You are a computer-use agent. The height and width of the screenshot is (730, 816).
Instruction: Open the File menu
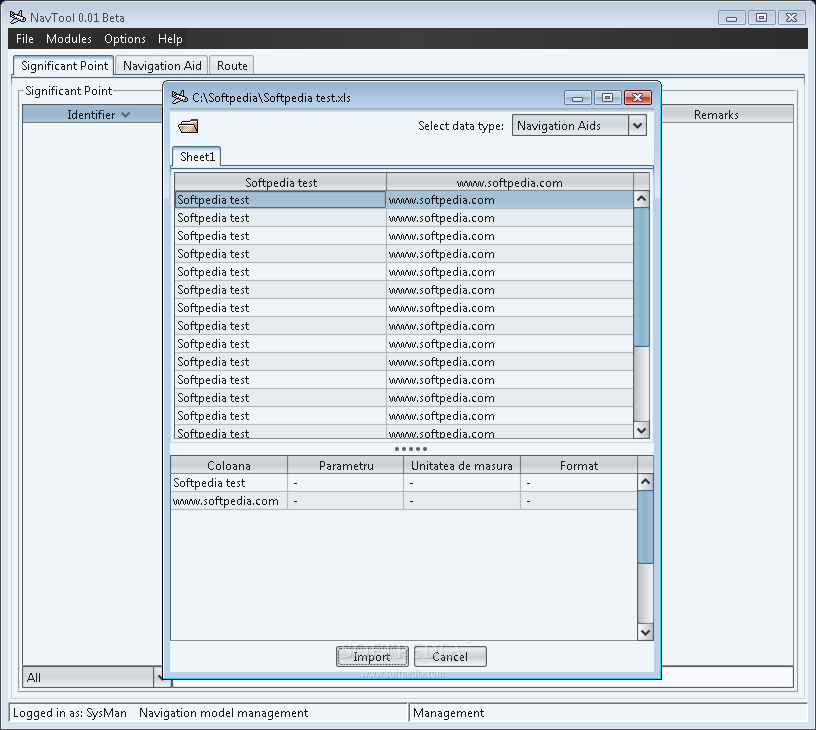coord(24,39)
